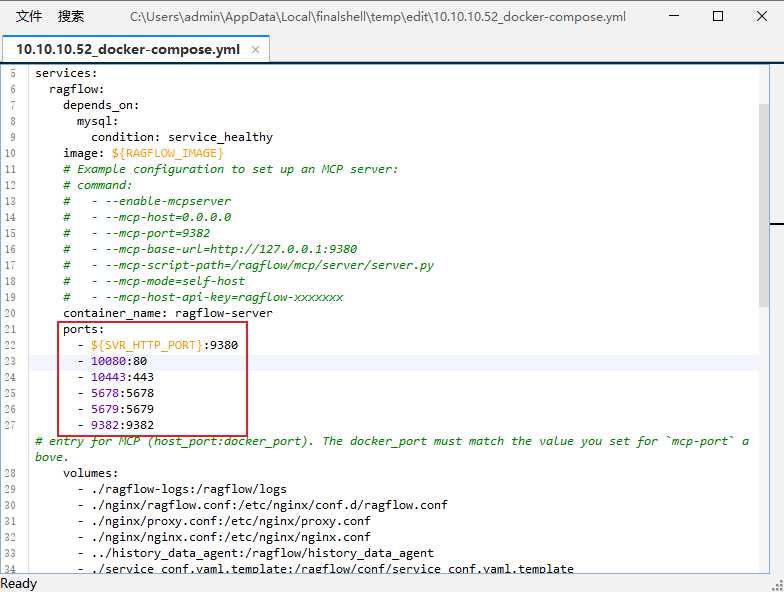Click the service_conf.yaml.template volume entry
The width and height of the screenshot is (784, 592).
332,568
